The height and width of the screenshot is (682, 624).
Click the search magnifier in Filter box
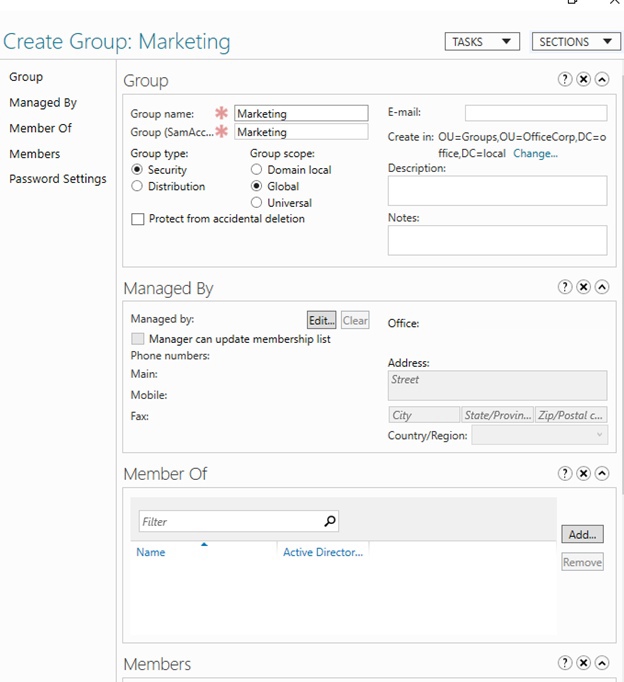330,521
